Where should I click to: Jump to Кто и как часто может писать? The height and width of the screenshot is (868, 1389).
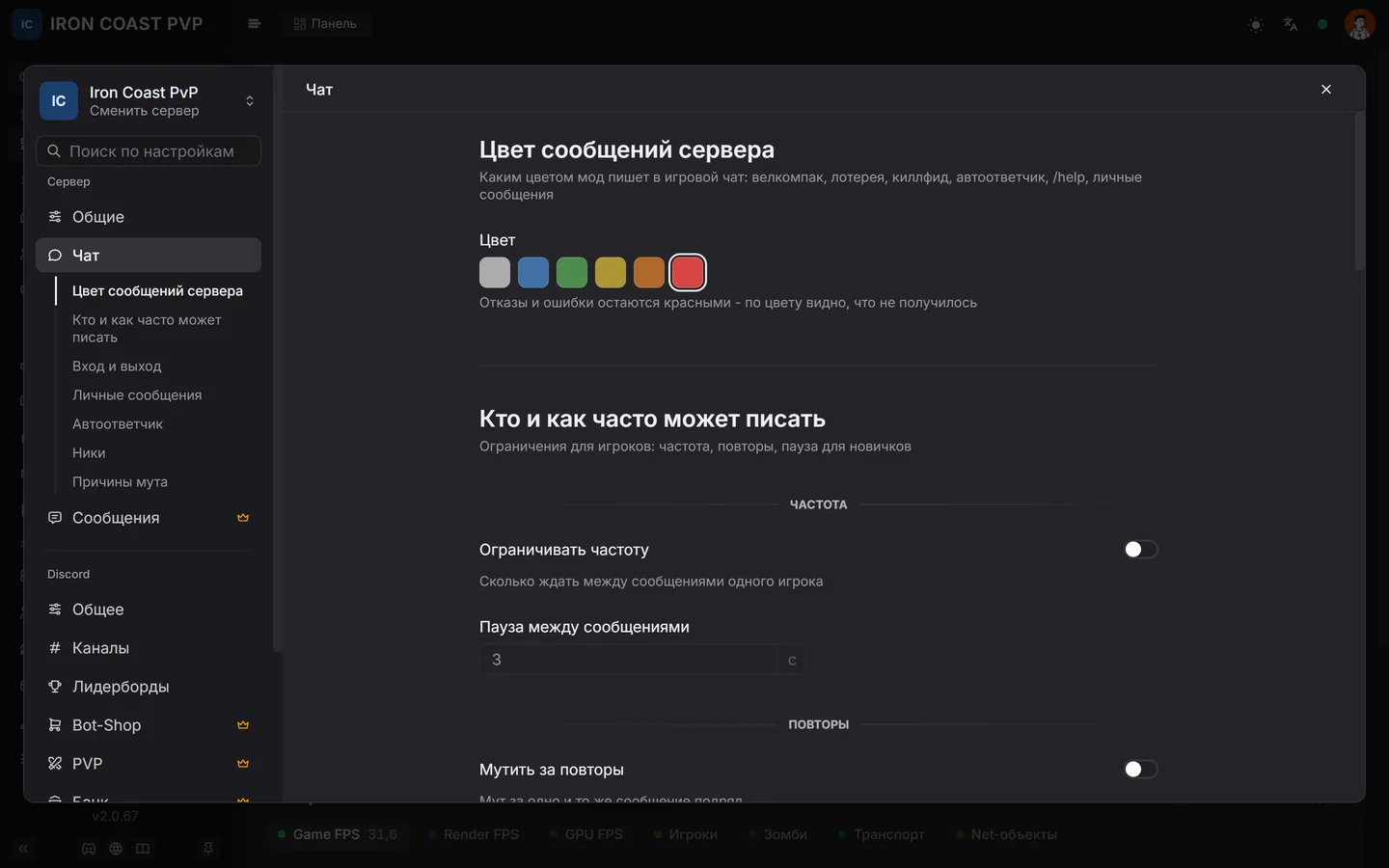coord(147,328)
